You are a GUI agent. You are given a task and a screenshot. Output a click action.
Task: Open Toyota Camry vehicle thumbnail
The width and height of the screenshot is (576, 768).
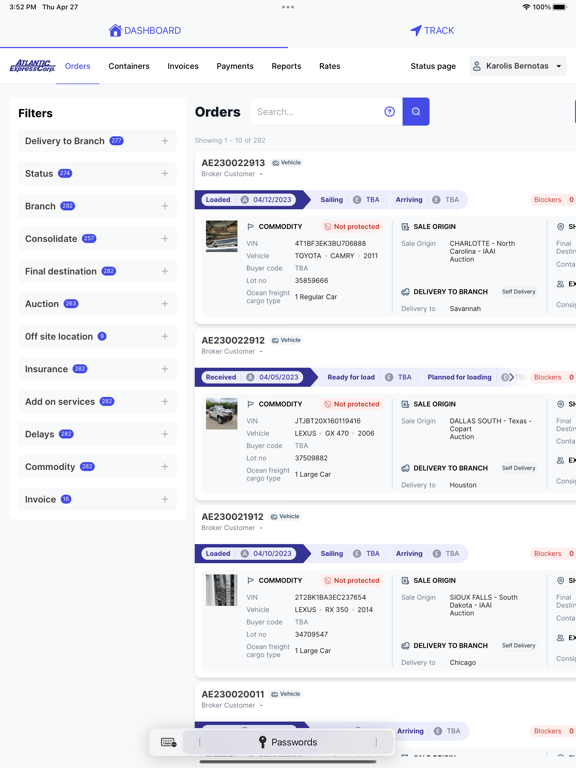point(221,236)
